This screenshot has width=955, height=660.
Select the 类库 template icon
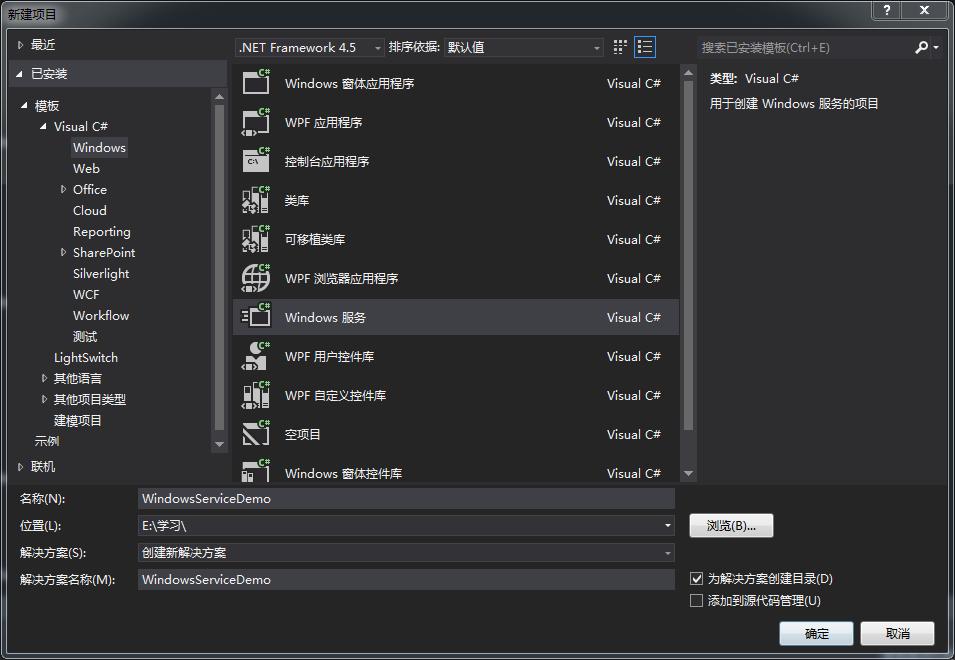click(x=256, y=200)
